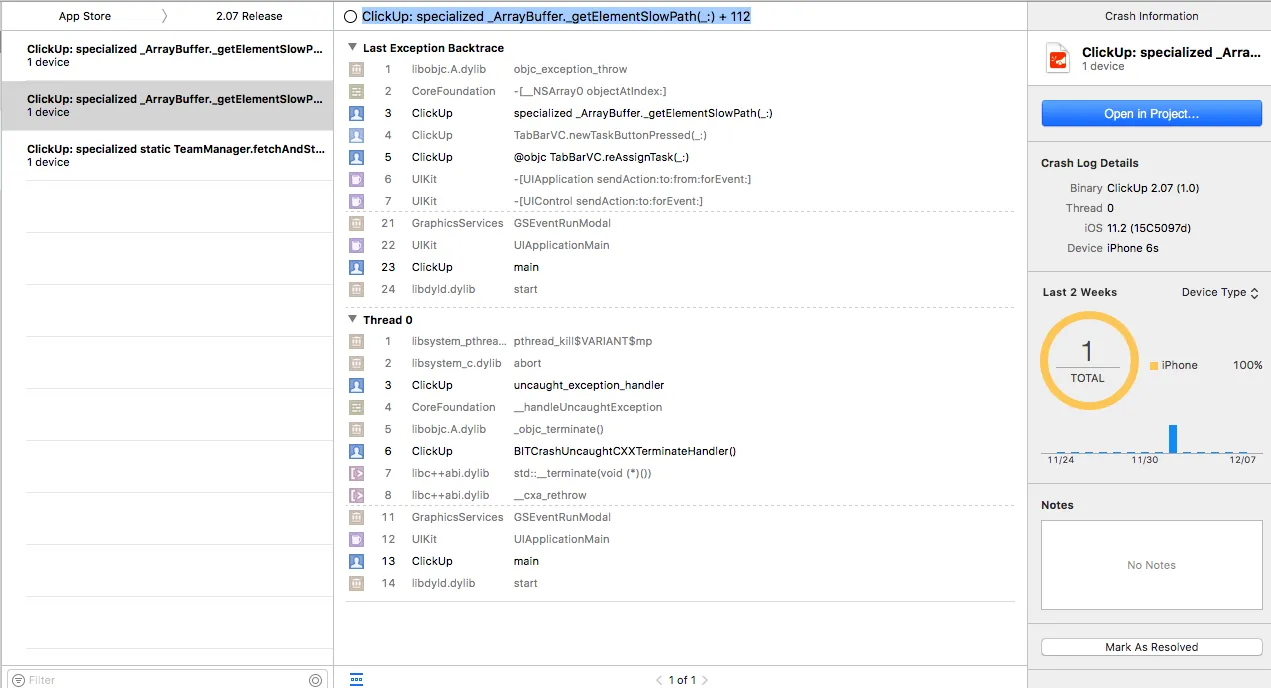Click the person icon beside @objc TabBarVC.reAssignTask
Image resolution: width=1271 pixels, height=688 pixels.
pos(356,157)
